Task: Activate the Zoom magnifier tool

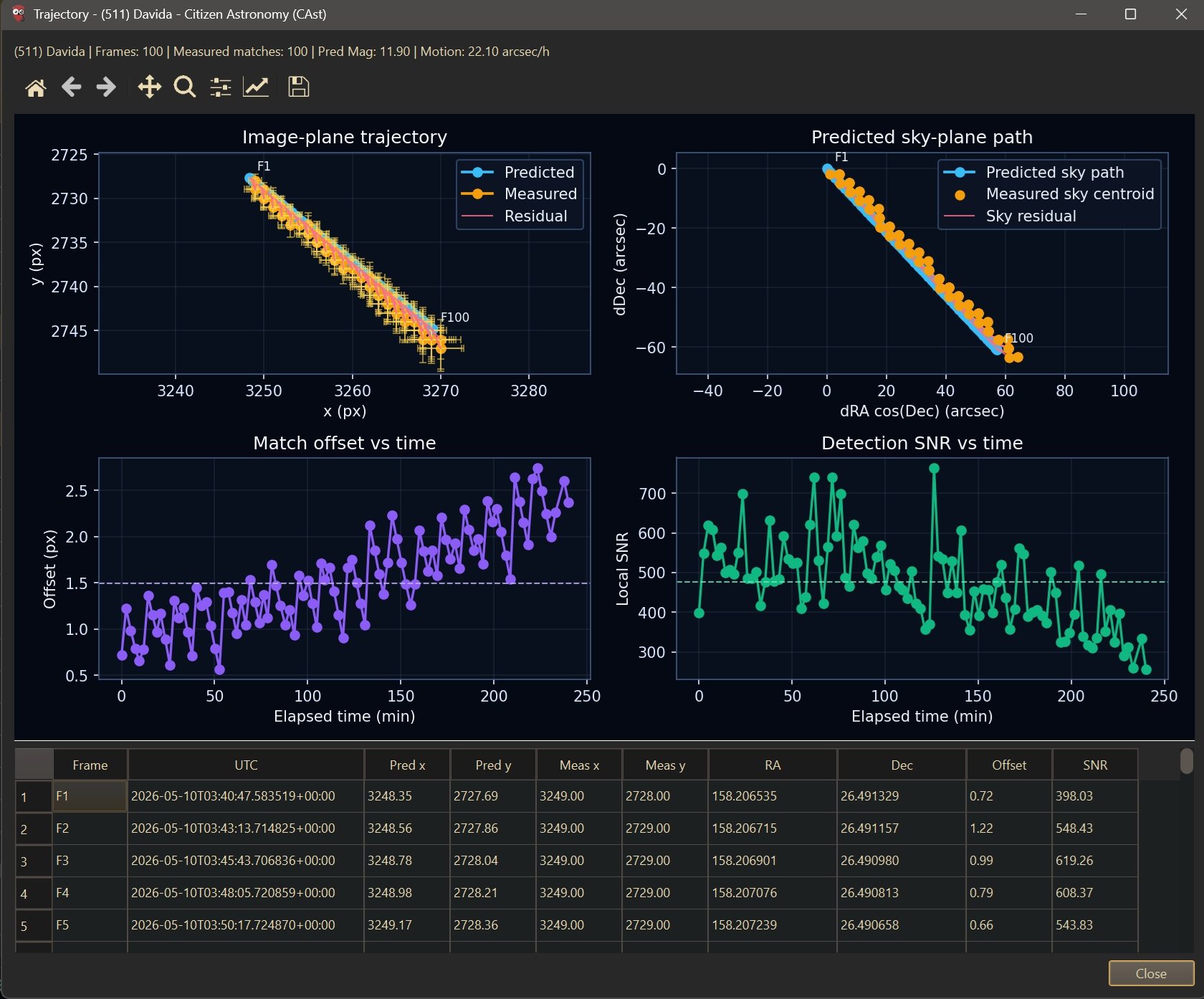Action: pos(185,87)
